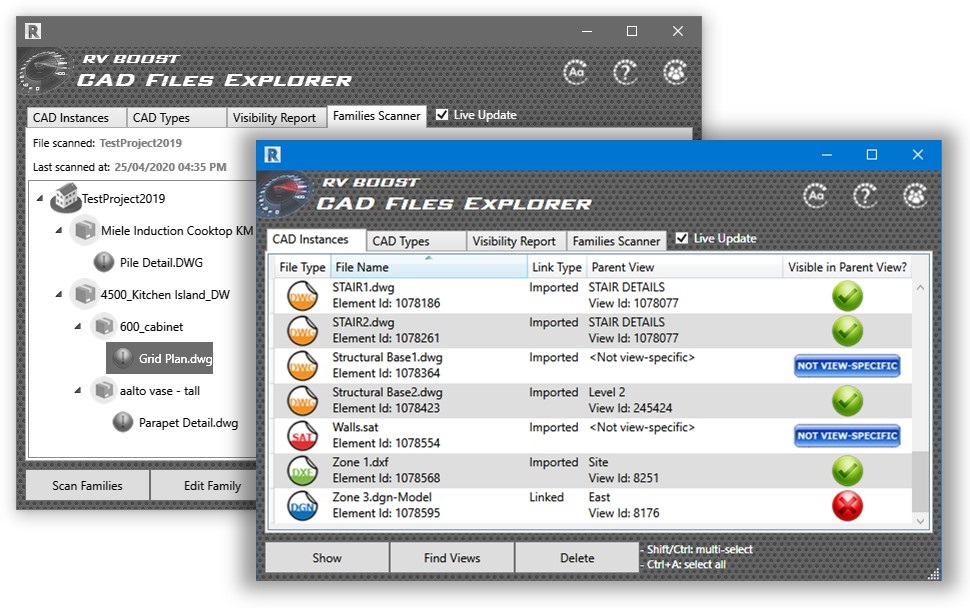970x608 pixels.
Task: Click green check mark for STAIR2.dwg row
Action: (x=847, y=330)
